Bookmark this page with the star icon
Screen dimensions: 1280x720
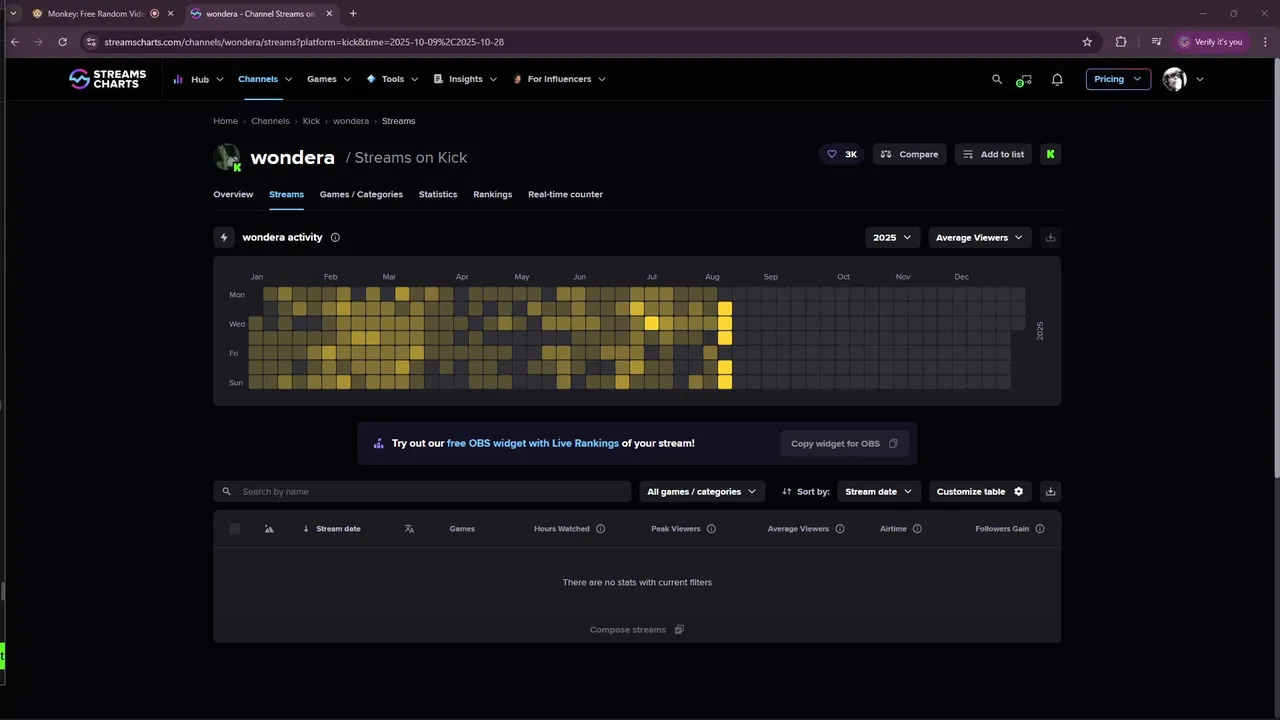click(1087, 42)
